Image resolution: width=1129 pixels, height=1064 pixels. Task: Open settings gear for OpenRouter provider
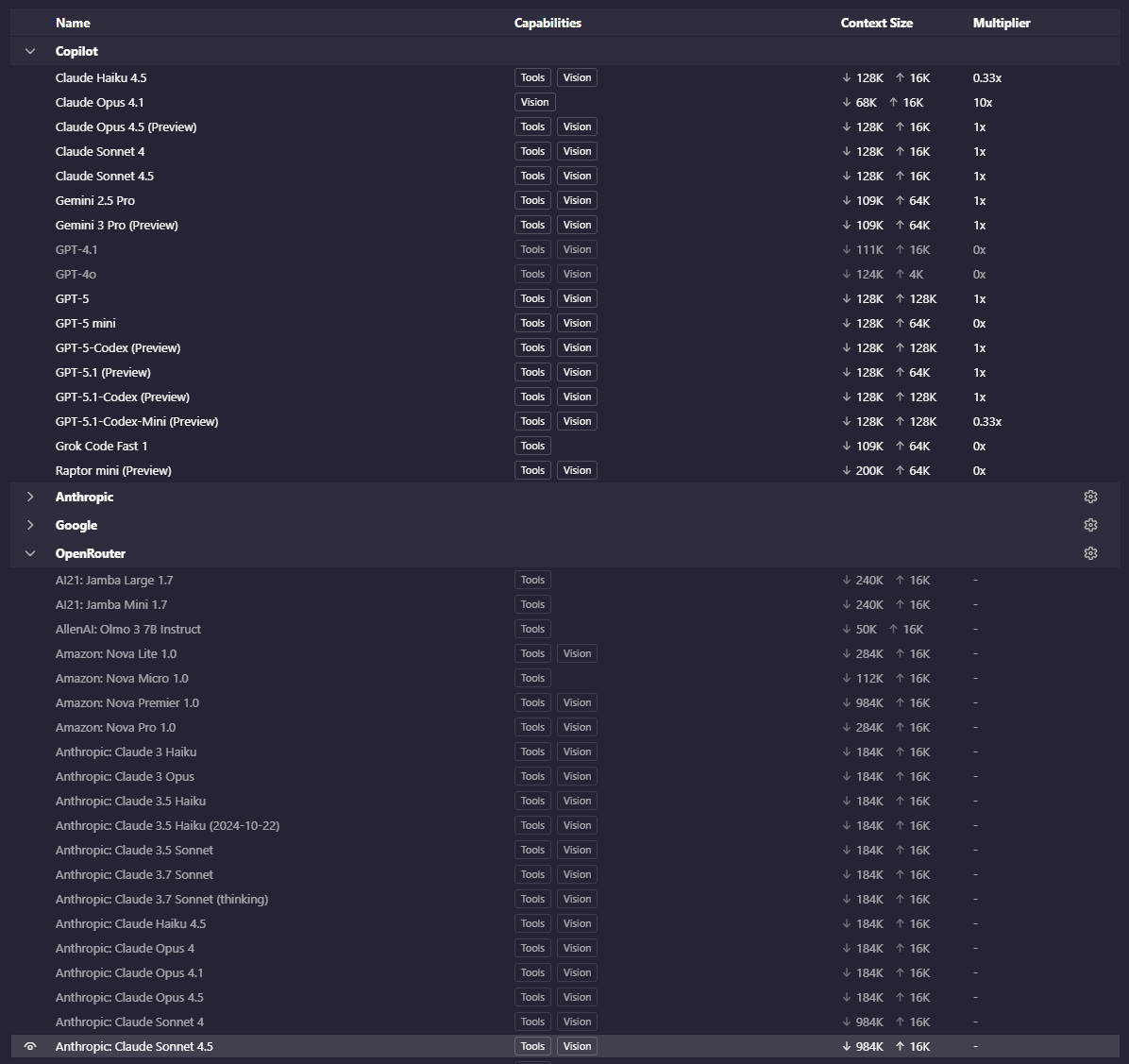pos(1090,553)
